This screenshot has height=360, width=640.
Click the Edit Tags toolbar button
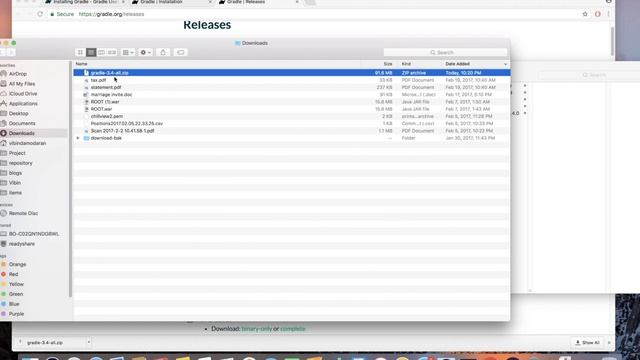tap(180, 52)
